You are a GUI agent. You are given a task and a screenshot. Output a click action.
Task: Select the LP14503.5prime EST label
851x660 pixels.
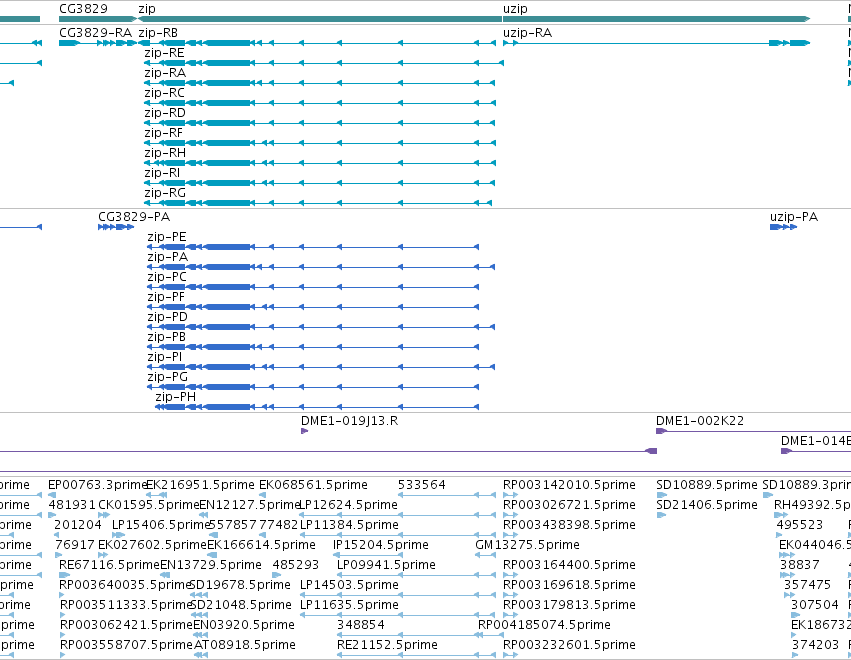(350, 585)
